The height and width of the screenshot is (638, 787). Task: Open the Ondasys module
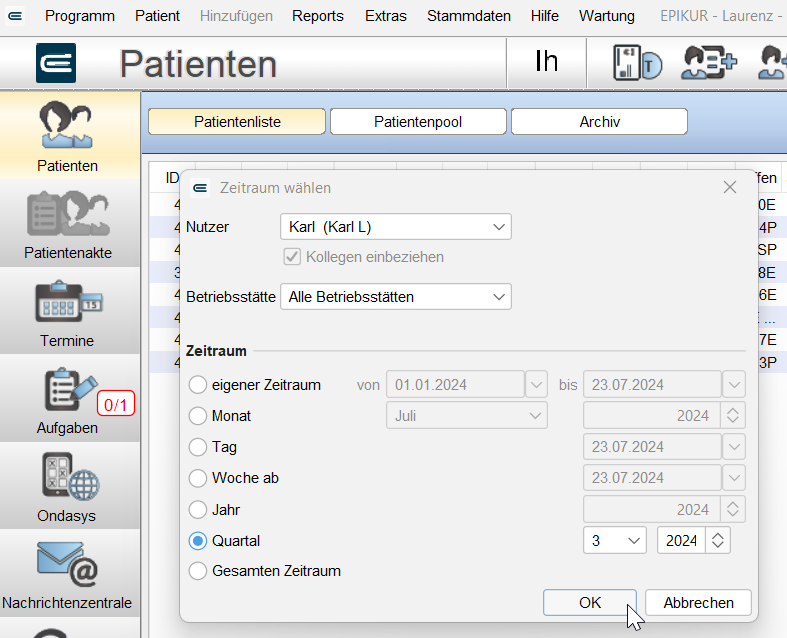point(68,486)
